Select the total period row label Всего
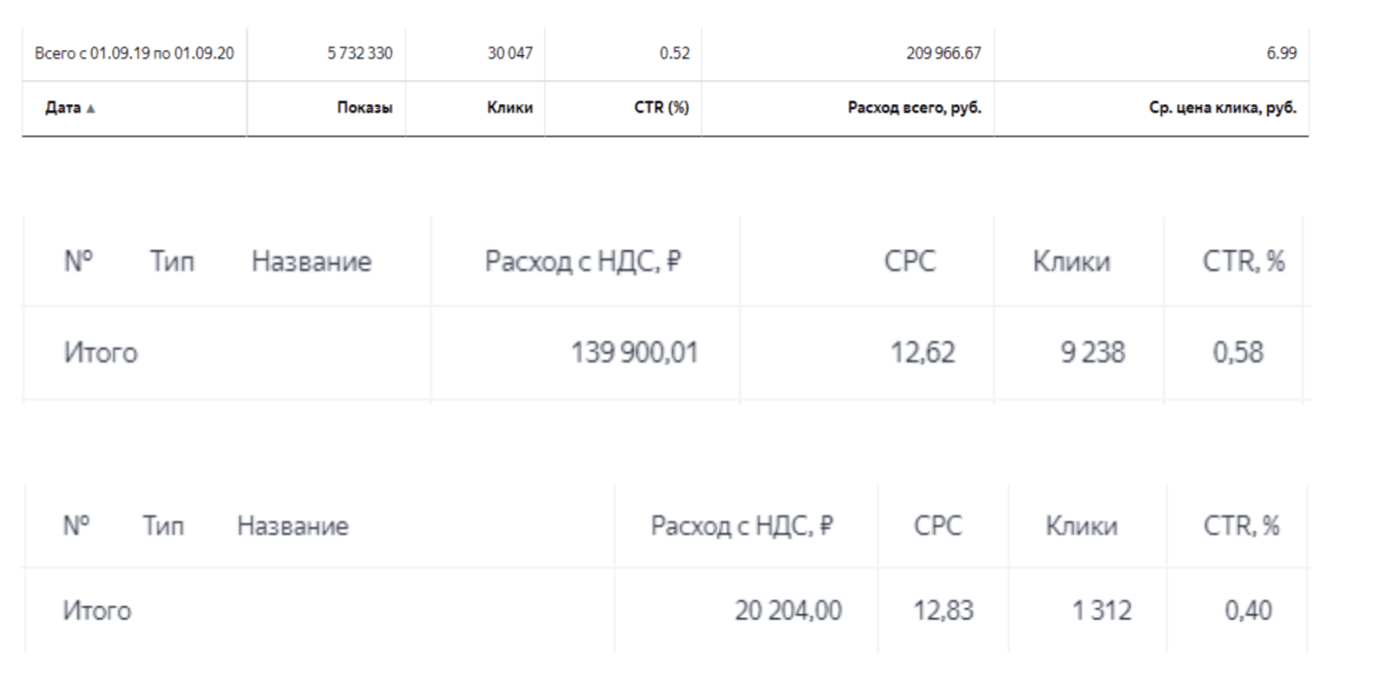The width and height of the screenshot is (1374, 688). click(134, 54)
